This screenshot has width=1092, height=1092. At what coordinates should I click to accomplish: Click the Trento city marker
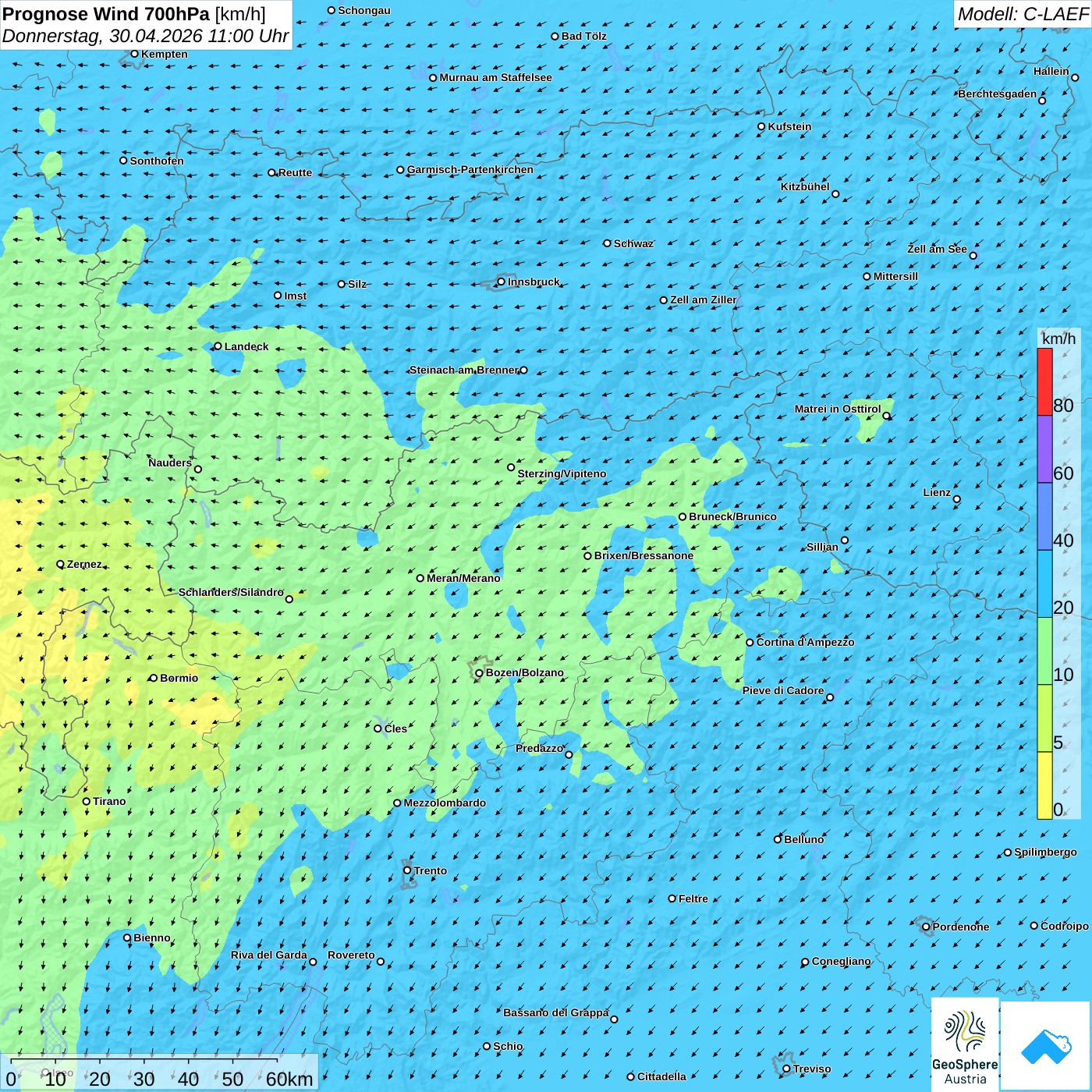[407, 870]
